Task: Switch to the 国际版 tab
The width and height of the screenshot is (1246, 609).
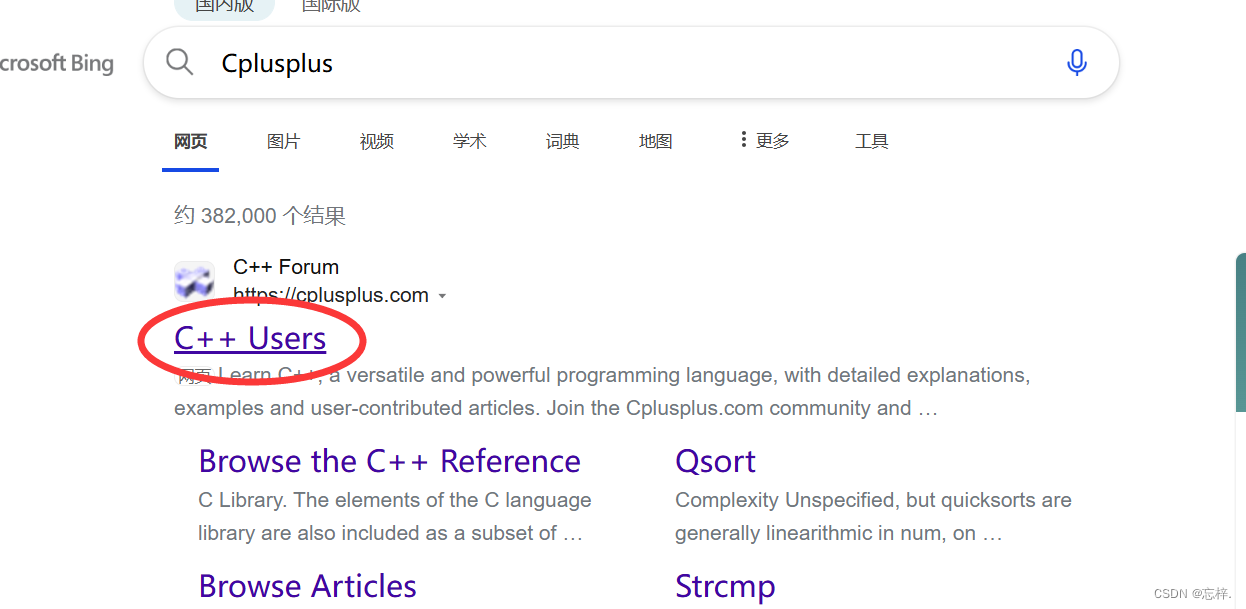Action: point(331,6)
